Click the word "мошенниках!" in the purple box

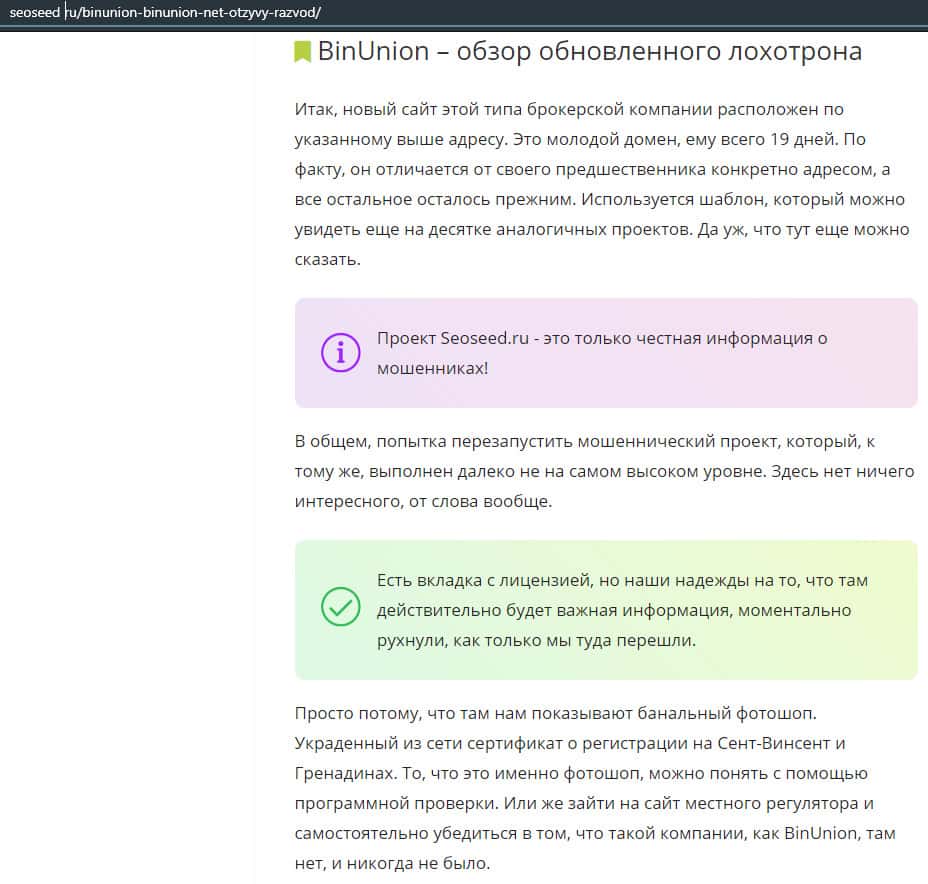pos(433,368)
